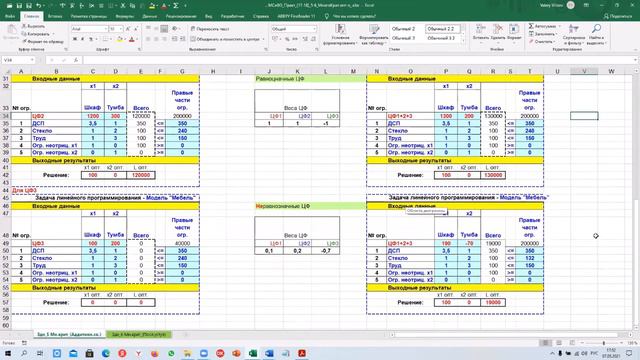Click the AutoSum sigma in quick access toolbar
The height and width of the screenshot is (360, 640).
tap(176, 6)
